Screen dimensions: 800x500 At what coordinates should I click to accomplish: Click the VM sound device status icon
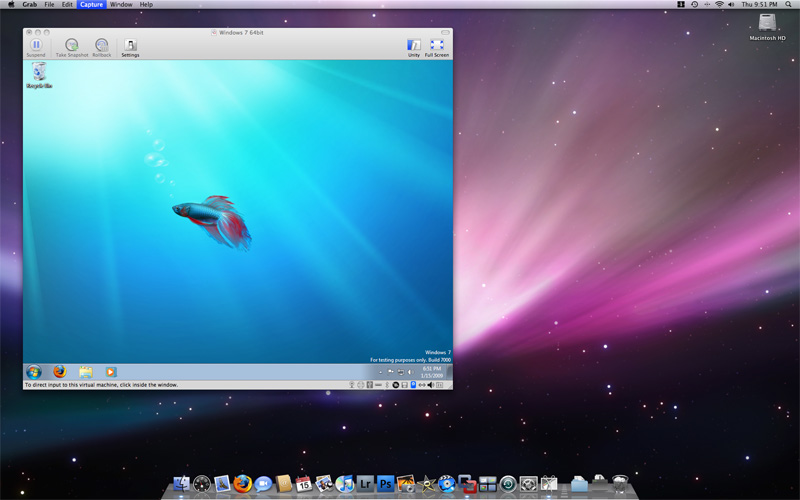(431, 385)
